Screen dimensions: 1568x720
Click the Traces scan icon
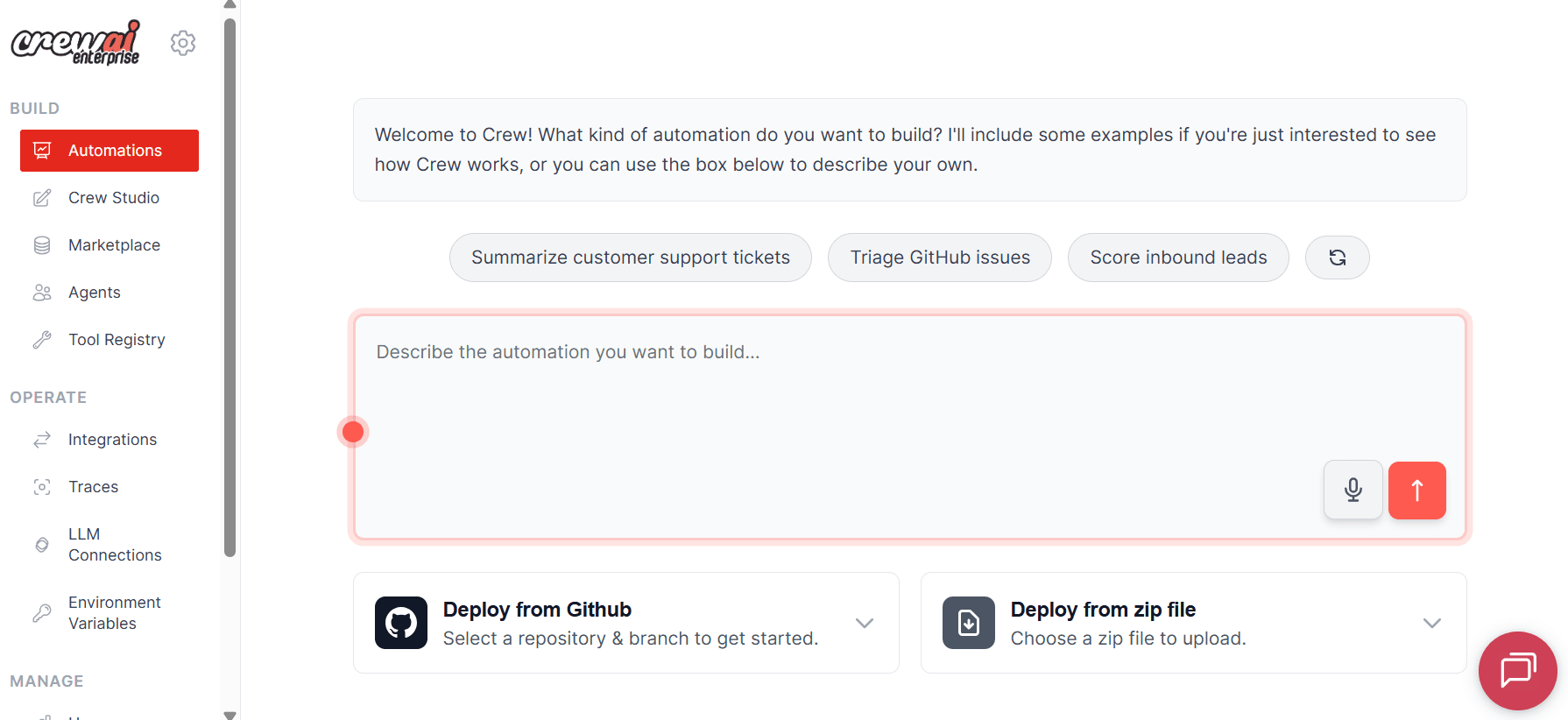pyautogui.click(x=42, y=487)
